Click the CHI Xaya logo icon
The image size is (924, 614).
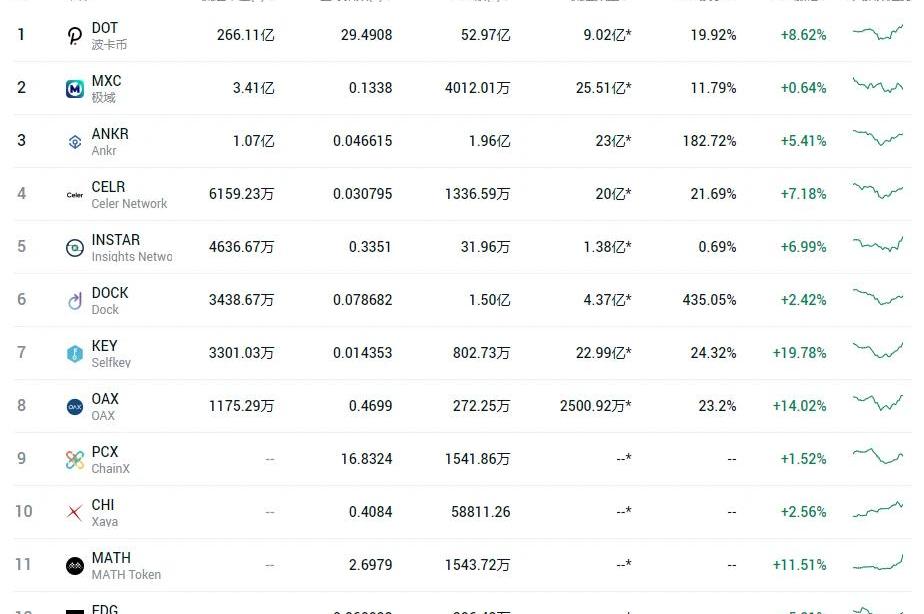point(75,513)
